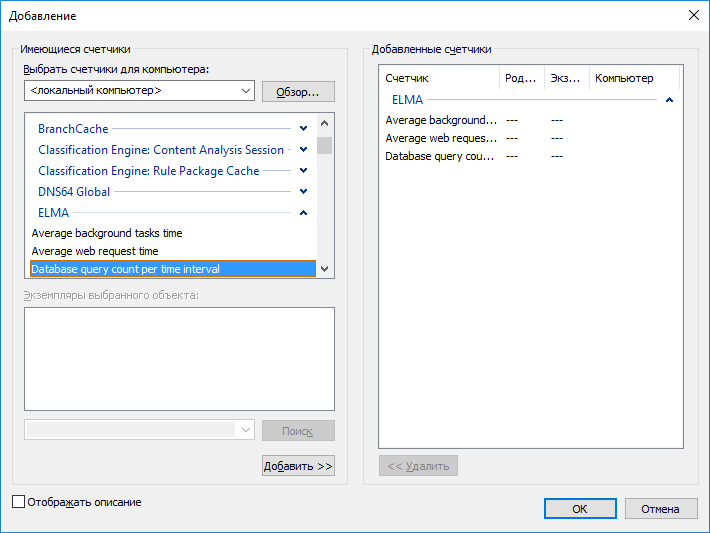
Task: Select added 'Average web reques...' row
Action: [x=441, y=138]
